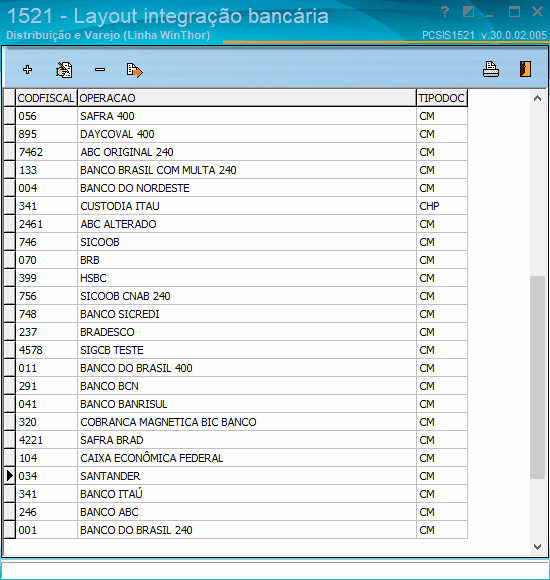Click the code 895 cell

[46, 134]
